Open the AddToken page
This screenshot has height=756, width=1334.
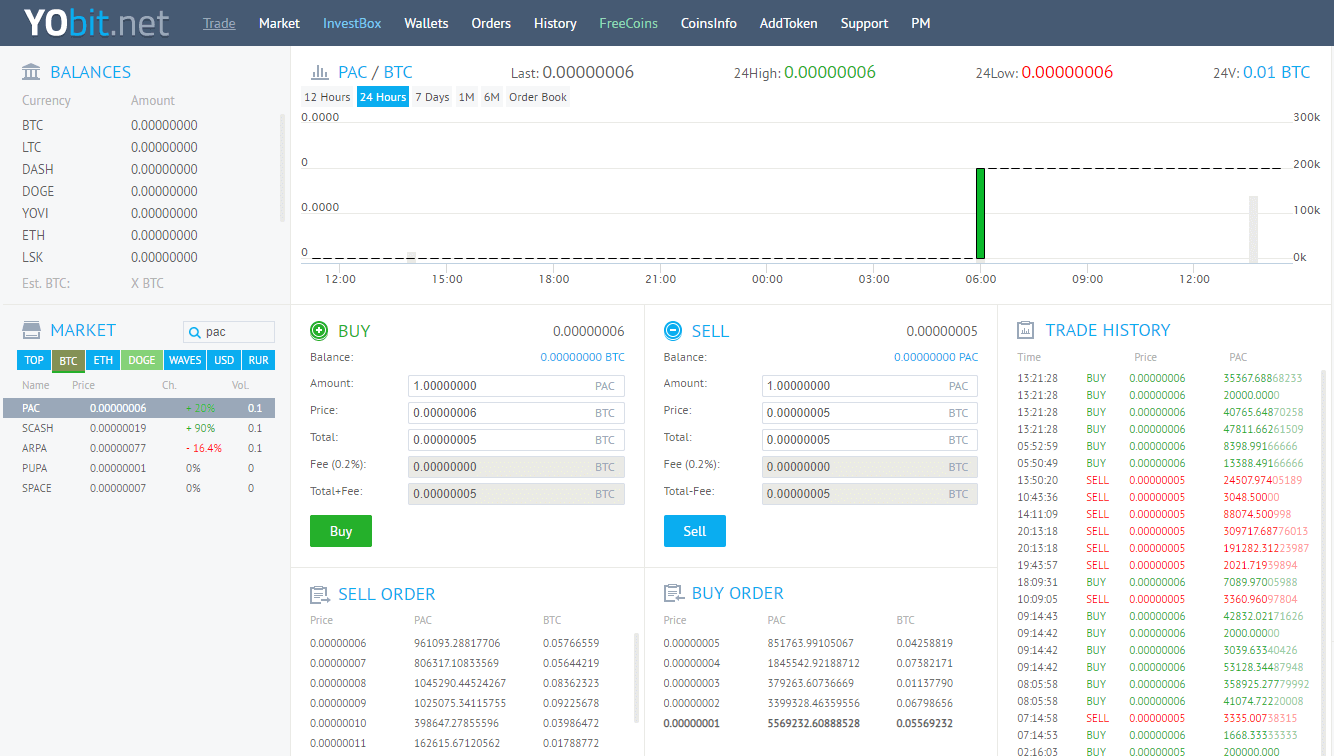coord(788,23)
